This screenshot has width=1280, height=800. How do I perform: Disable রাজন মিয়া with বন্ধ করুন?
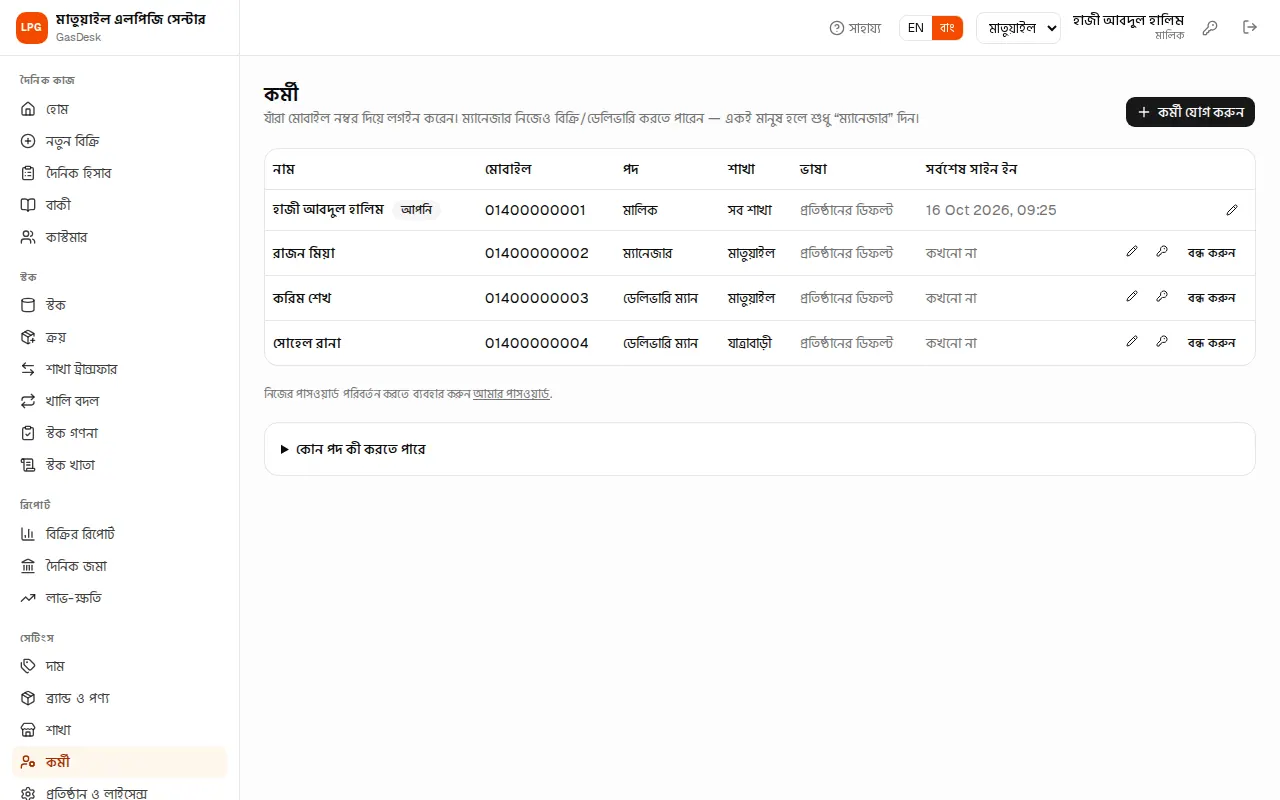point(1211,253)
